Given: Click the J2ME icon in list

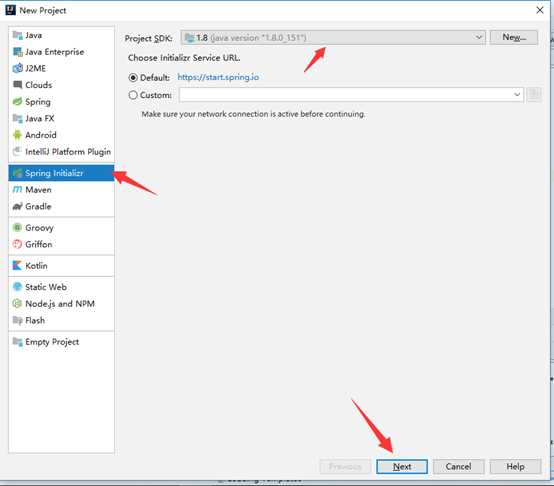Looking at the screenshot, I should [17, 68].
